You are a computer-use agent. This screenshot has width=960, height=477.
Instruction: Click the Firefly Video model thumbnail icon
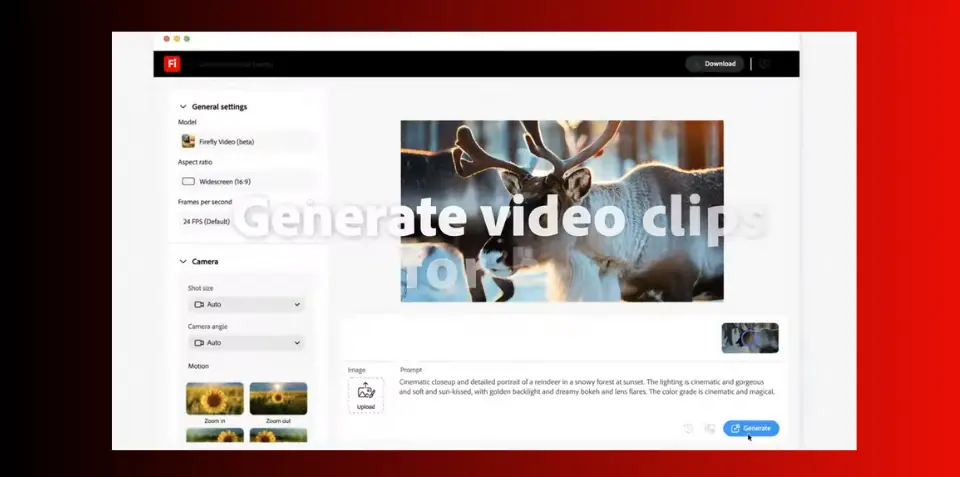click(x=188, y=142)
